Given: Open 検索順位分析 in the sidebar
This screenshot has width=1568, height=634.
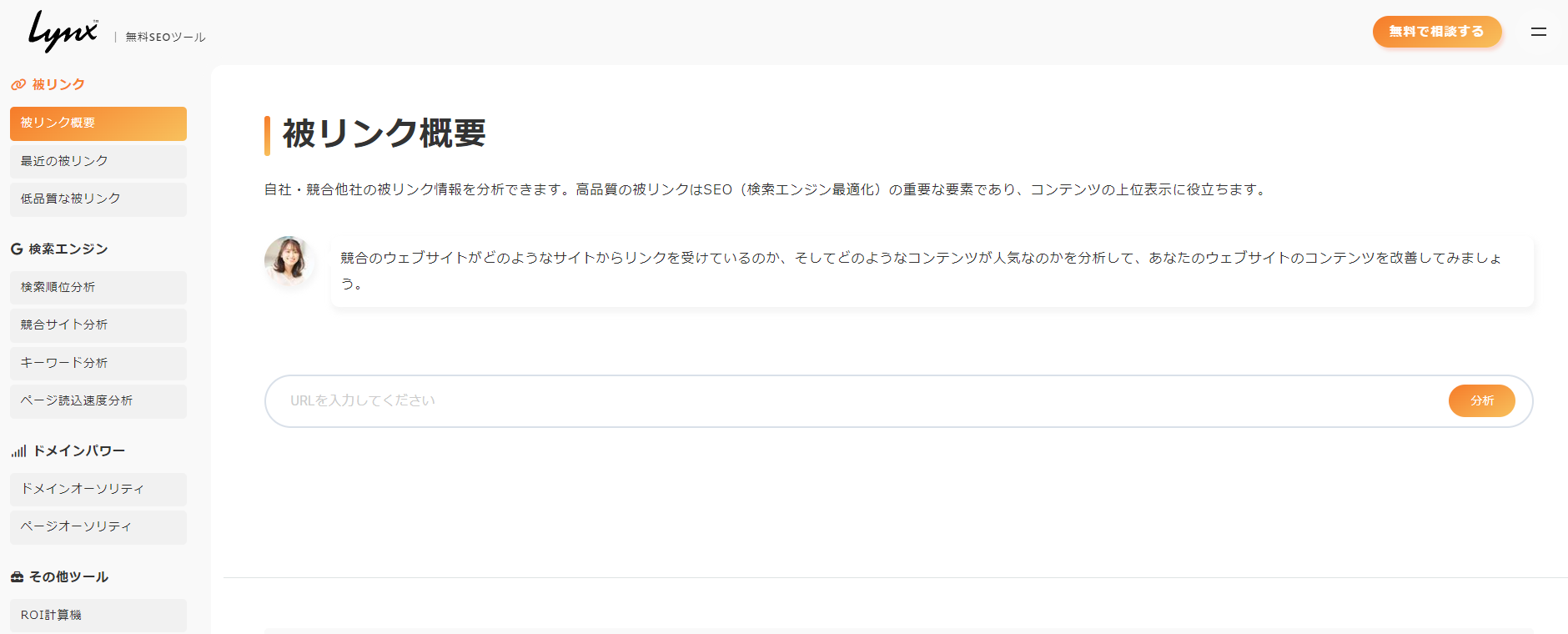Looking at the screenshot, I should pos(98,288).
